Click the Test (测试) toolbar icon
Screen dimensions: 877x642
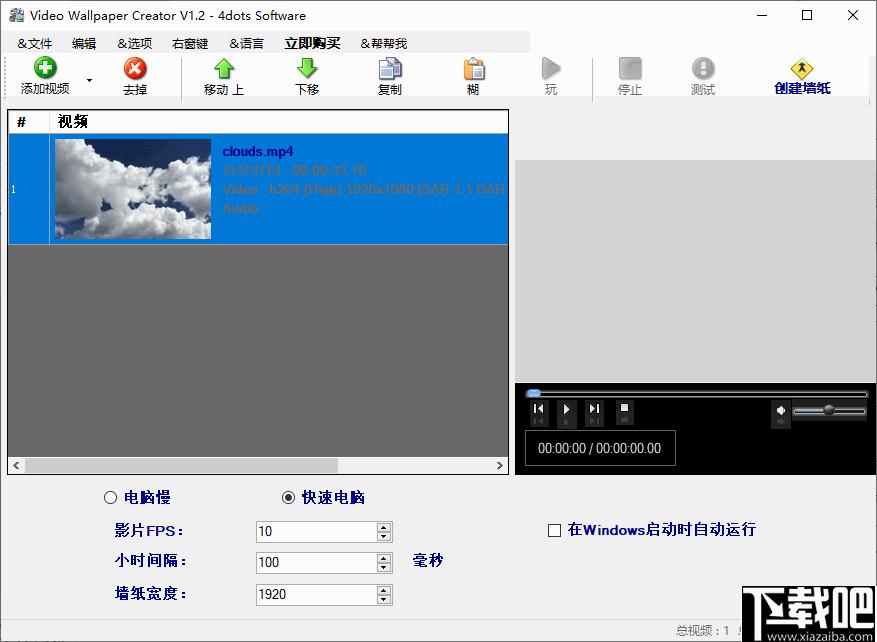click(x=703, y=69)
